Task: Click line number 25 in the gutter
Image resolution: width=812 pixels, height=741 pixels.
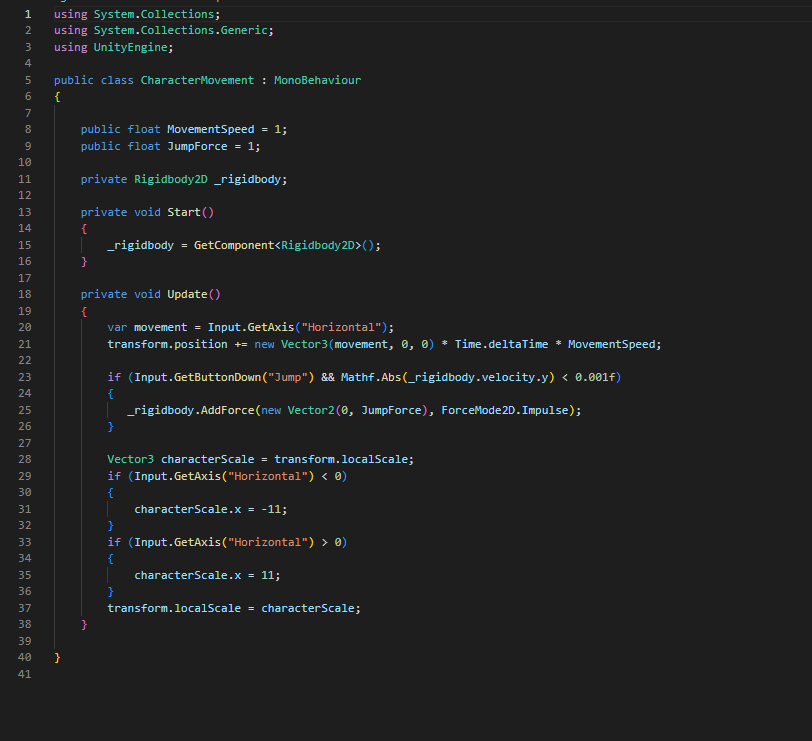Action: point(26,410)
